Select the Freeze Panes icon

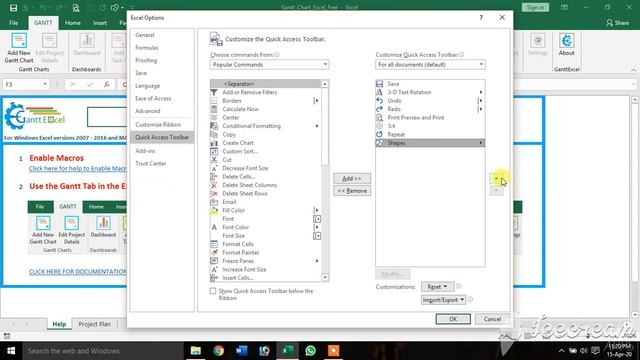click(214, 261)
